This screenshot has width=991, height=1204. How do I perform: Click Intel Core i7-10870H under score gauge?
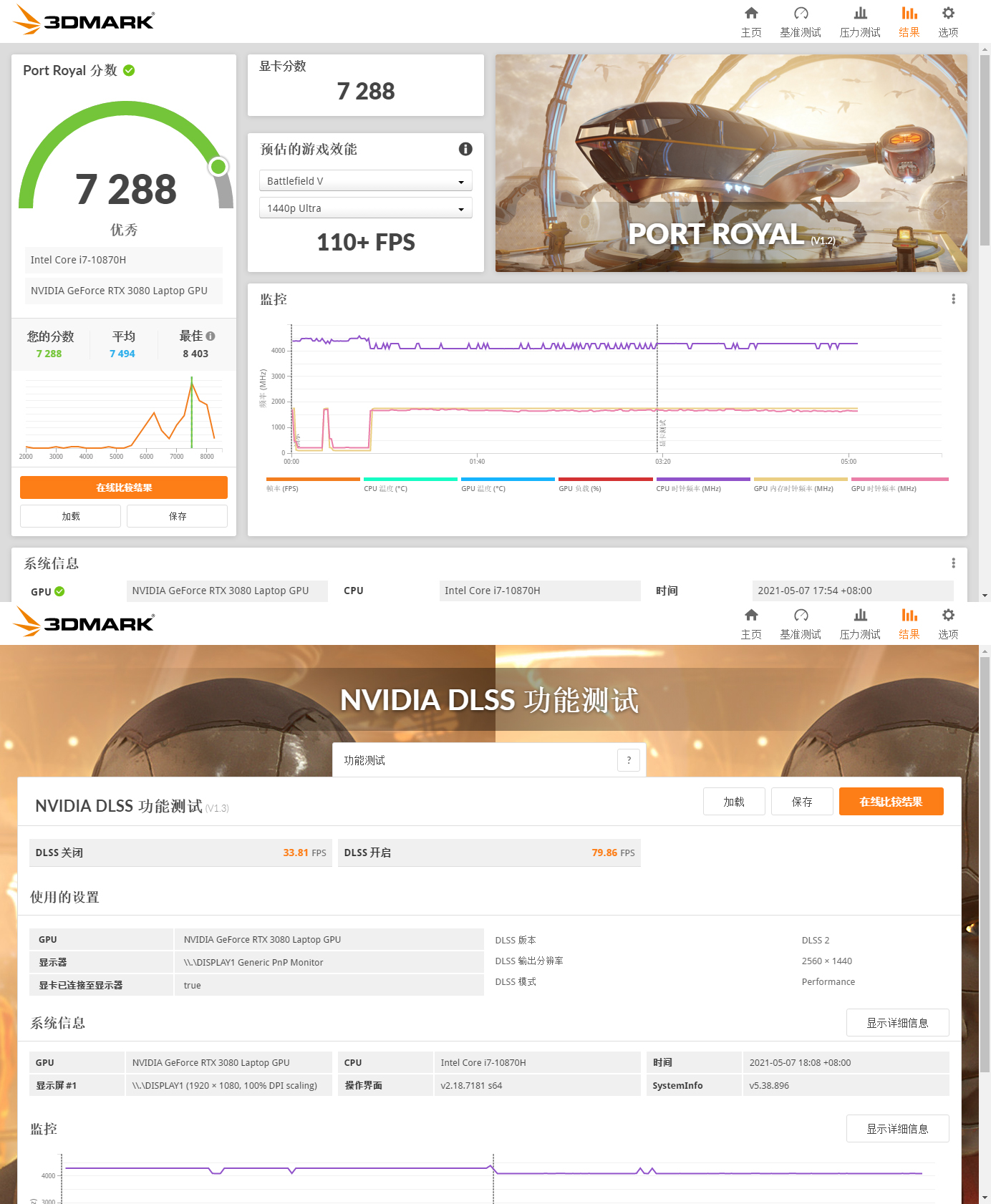tap(124, 260)
